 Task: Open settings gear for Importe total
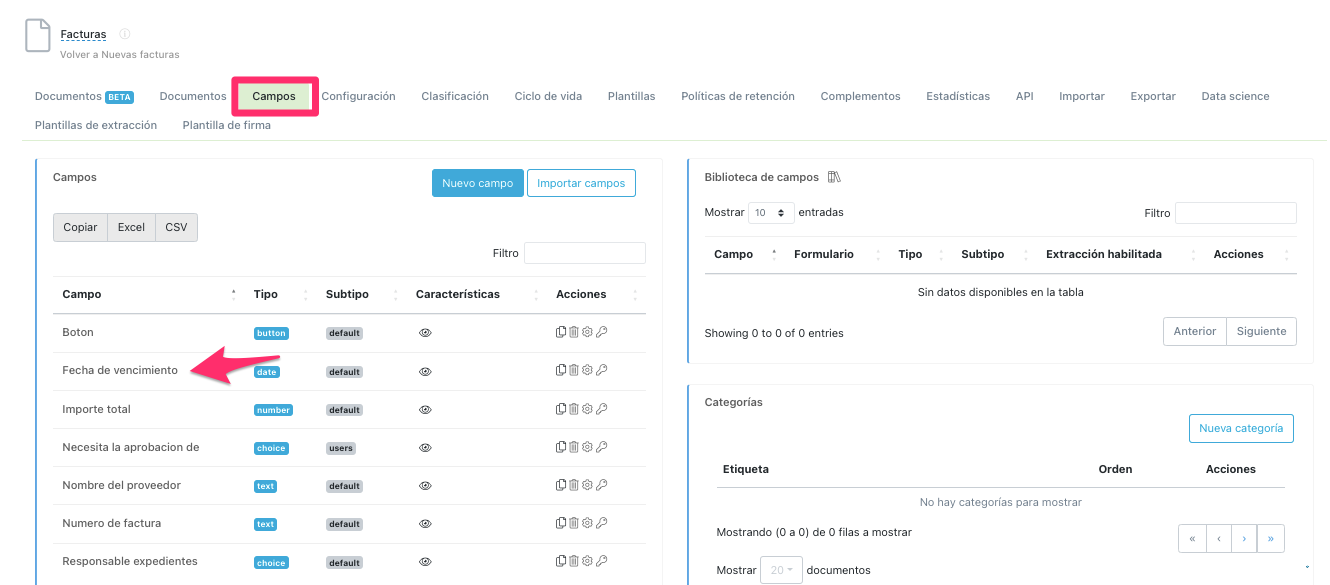pyautogui.click(x=588, y=409)
